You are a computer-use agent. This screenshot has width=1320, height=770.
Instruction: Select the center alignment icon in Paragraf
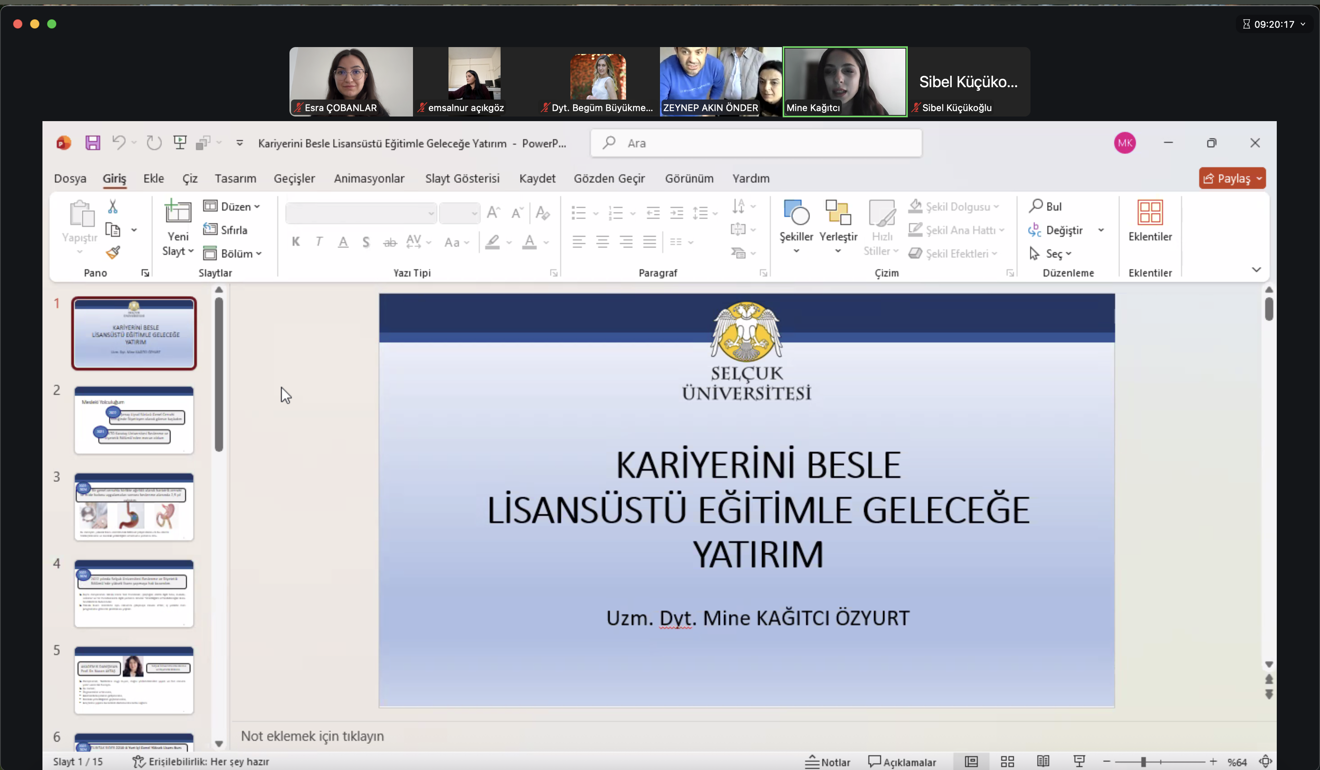pos(601,240)
